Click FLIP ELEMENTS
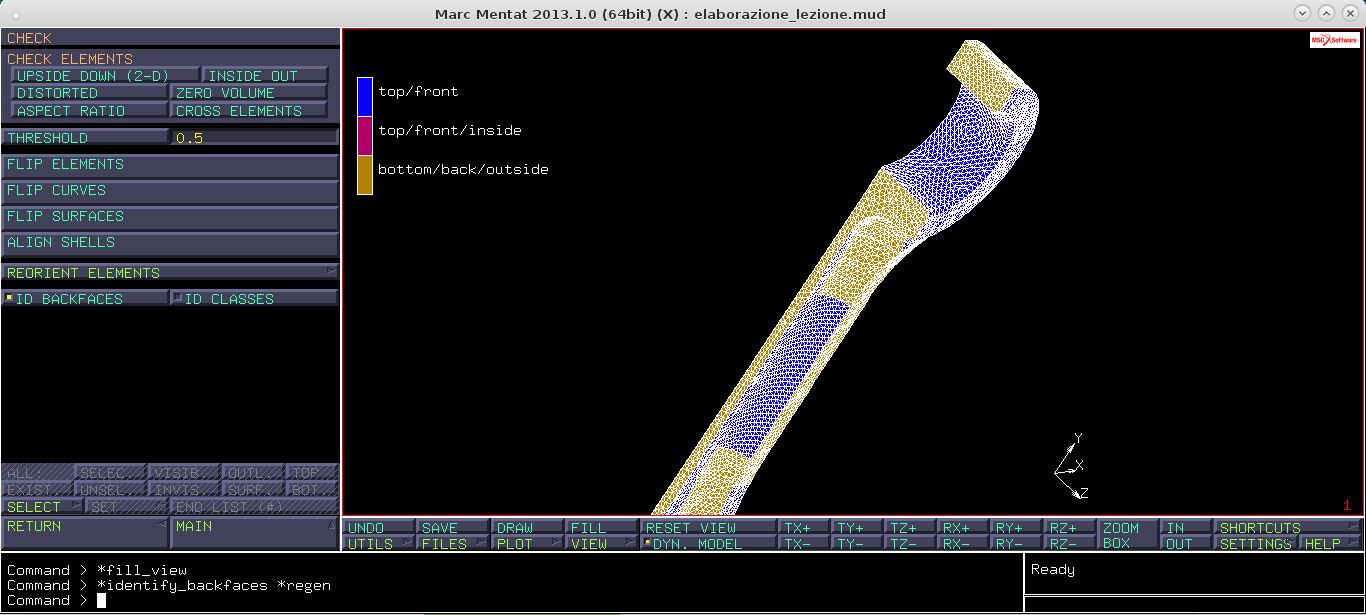 [170, 165]
